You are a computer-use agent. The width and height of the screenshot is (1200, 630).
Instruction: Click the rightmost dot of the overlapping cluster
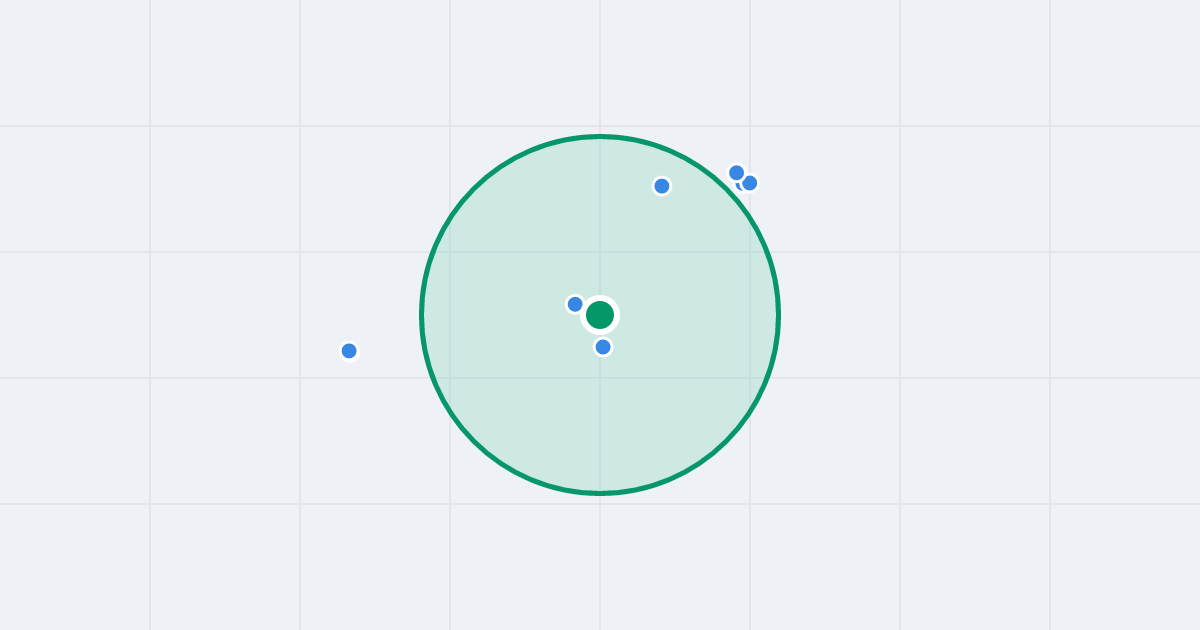[750, 183]
